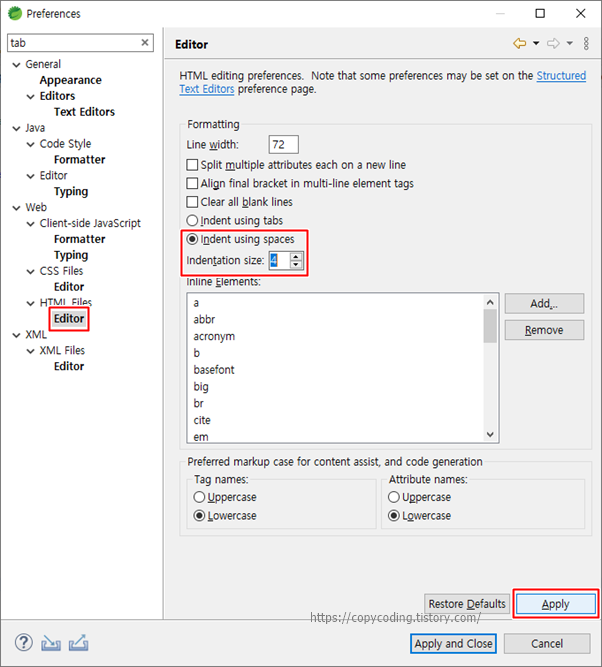Open Formatter under Java Code Style
This screenshot has width=602, height=667.
pos(80,160)
